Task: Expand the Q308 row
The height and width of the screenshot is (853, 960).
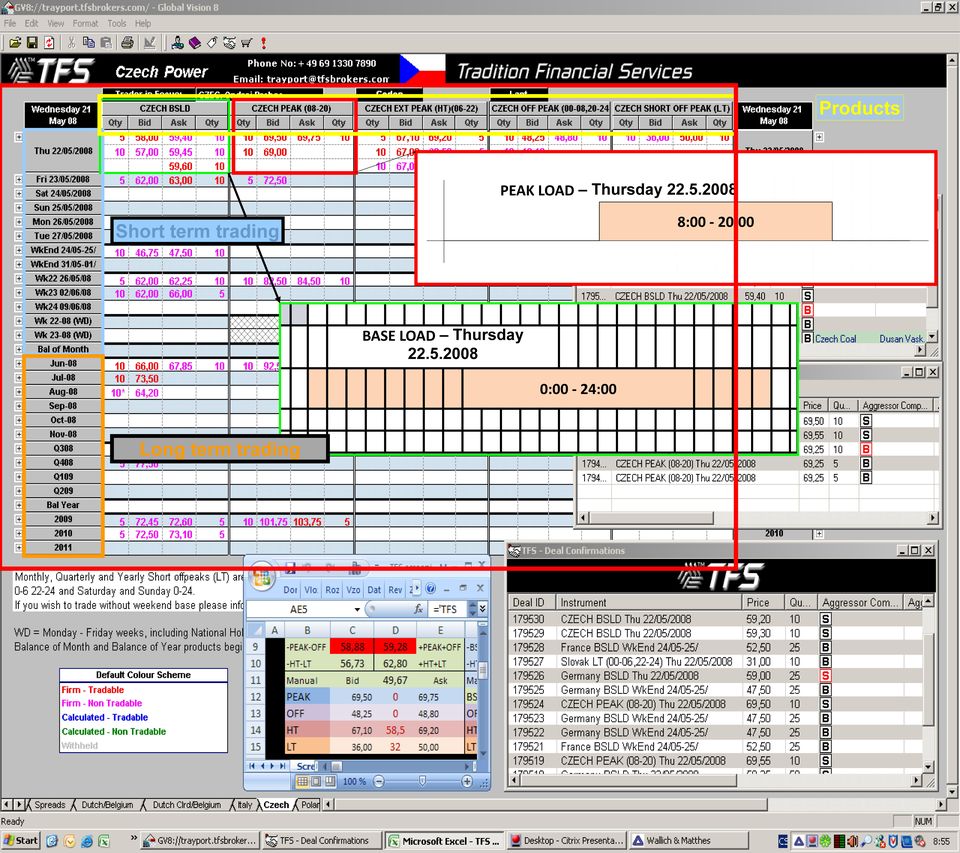Action: pos(18,448)
